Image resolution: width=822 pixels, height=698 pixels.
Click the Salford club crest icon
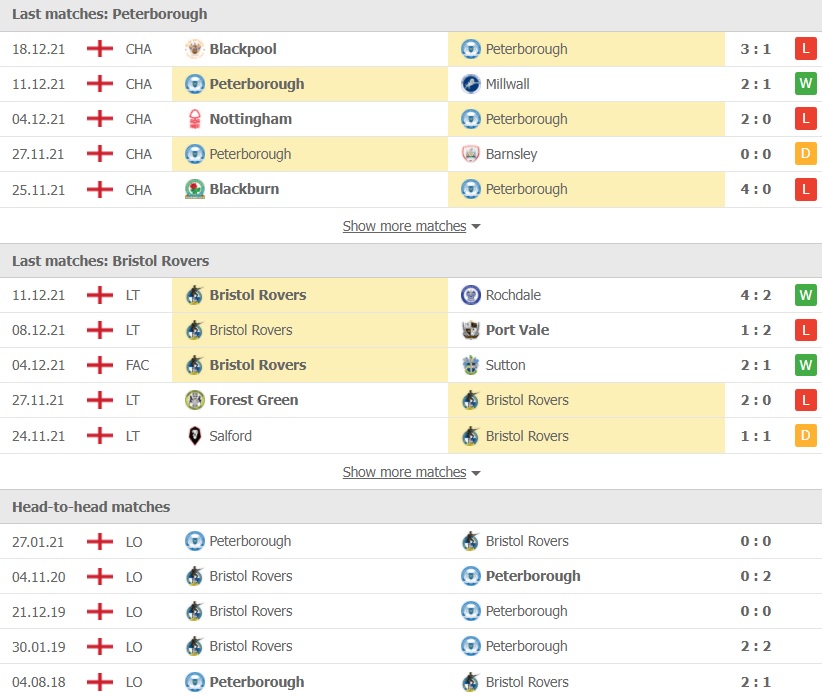click(194, 436)
